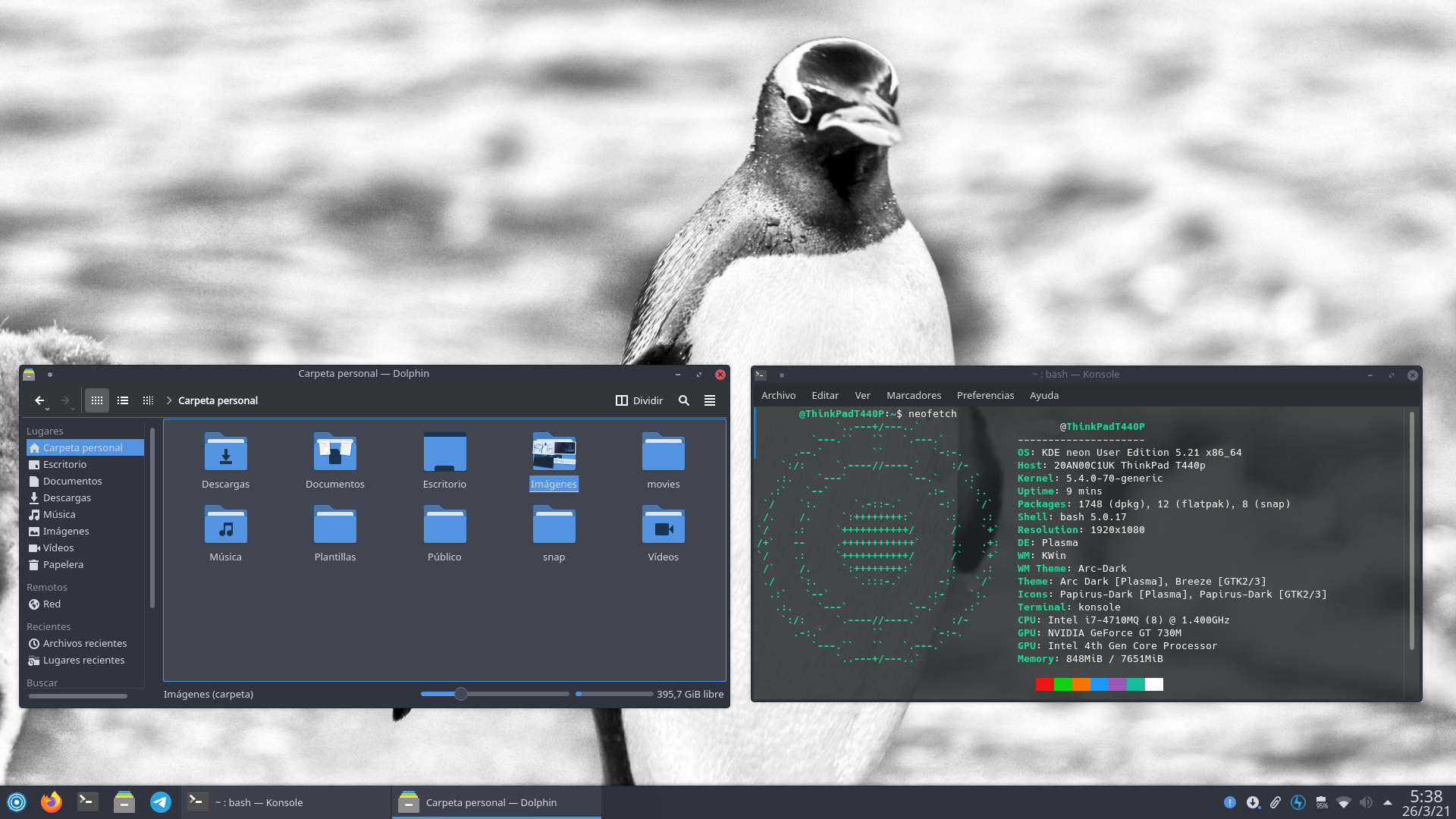Open Música in the Lugares sidebar
This screenshot has width=1456, height=819.
pyautogui.click(x=85, y=514)
